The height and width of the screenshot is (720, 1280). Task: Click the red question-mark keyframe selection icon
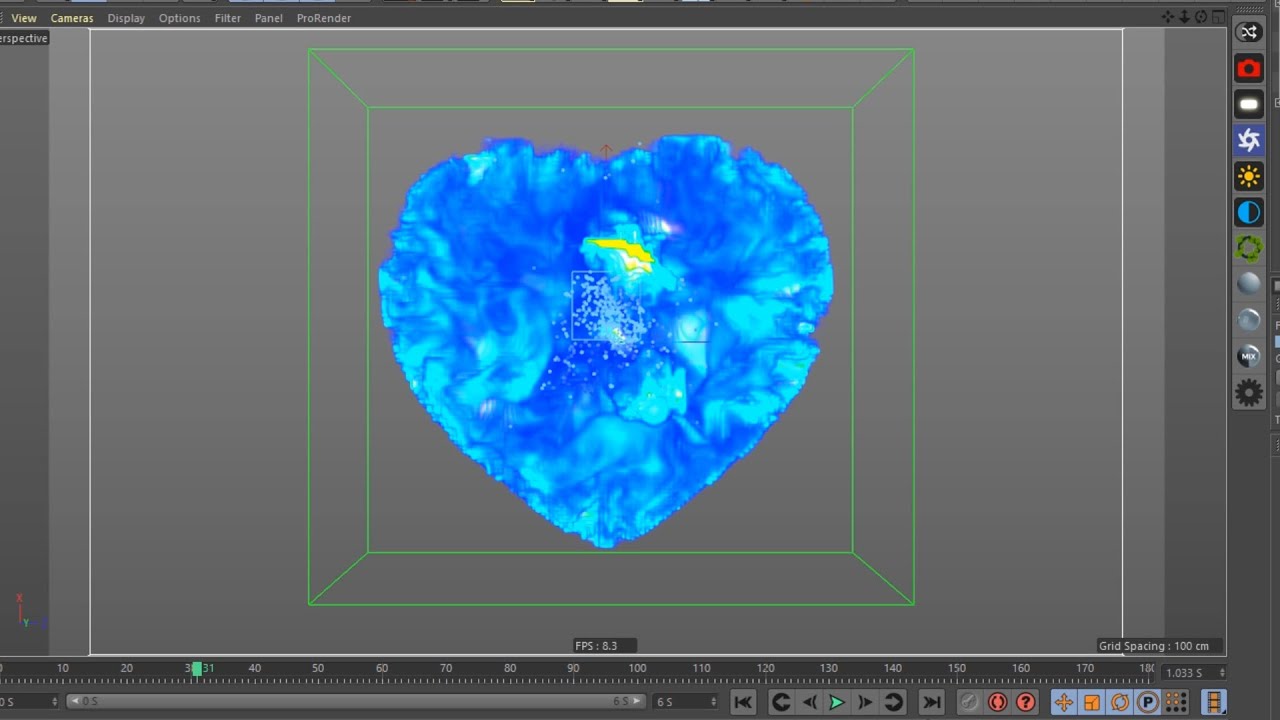tap(1025, 702)
